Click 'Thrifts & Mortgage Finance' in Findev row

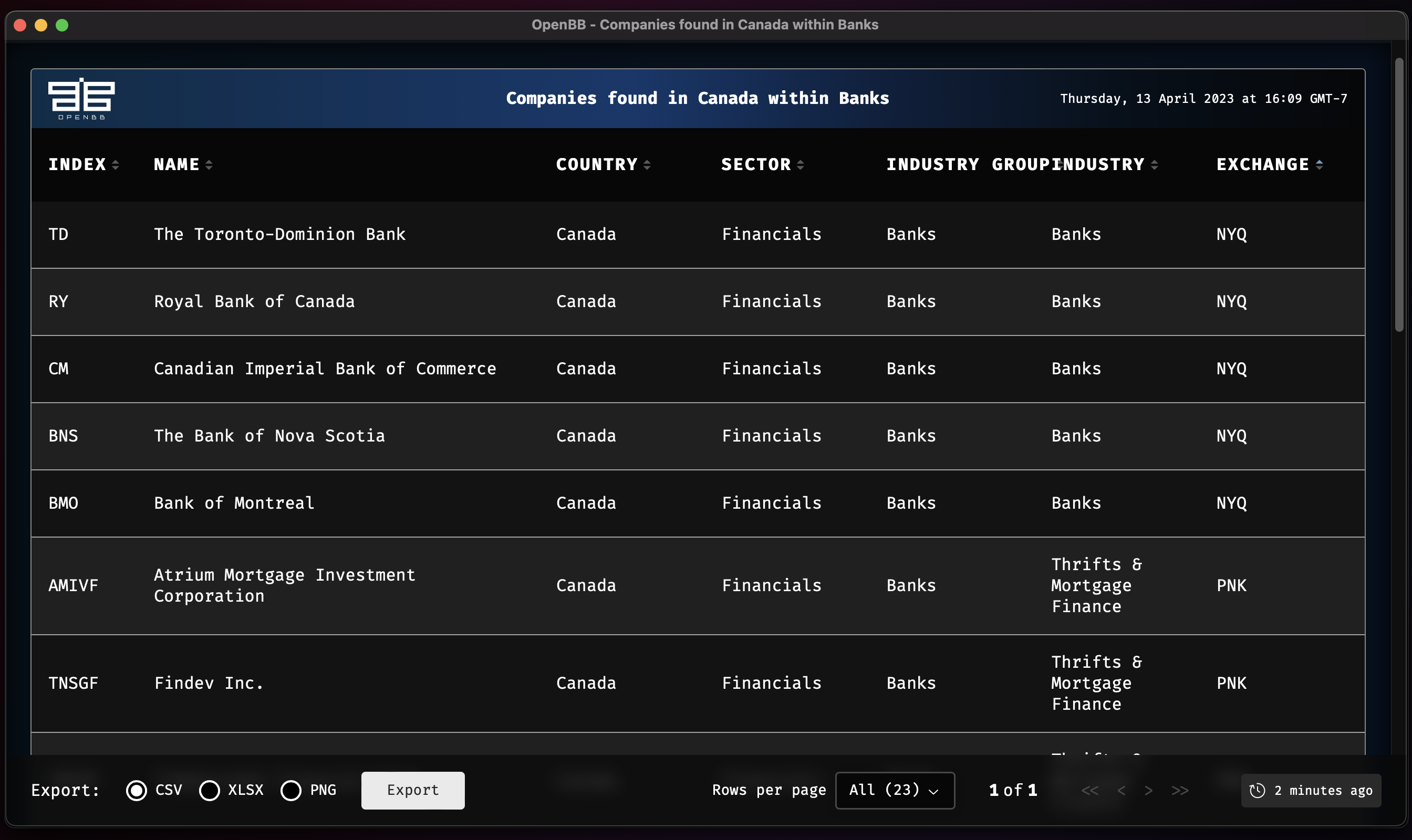pos(1096,683)
